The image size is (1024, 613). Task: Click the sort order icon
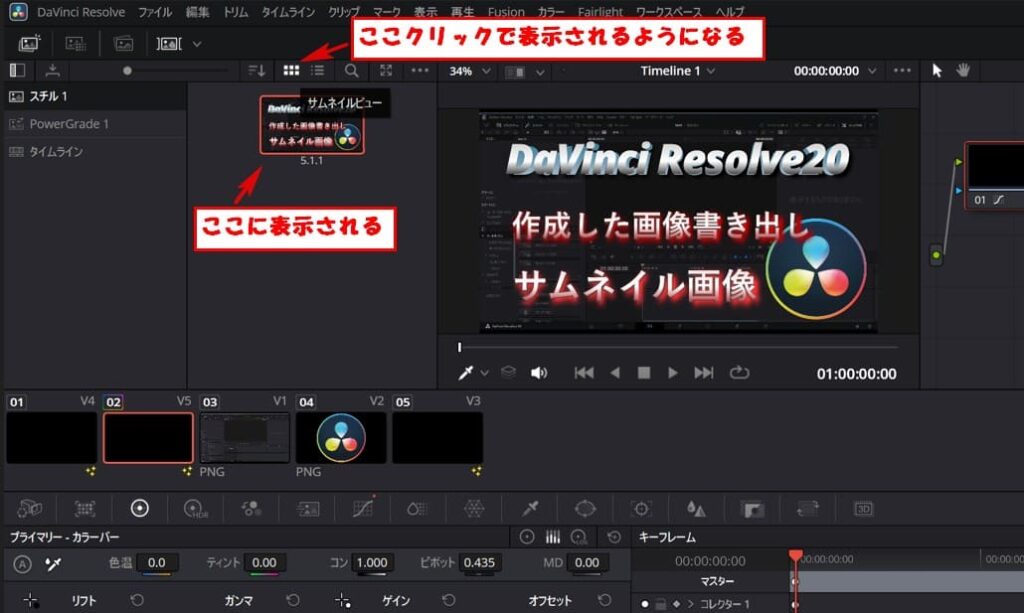257,71
